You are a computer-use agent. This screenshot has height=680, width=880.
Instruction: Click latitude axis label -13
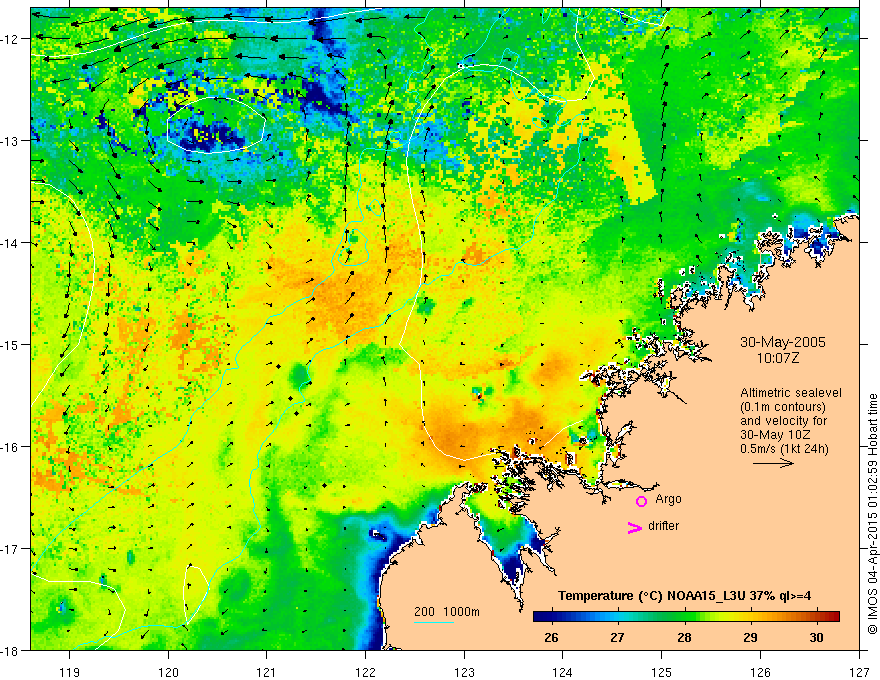(10, 141)
